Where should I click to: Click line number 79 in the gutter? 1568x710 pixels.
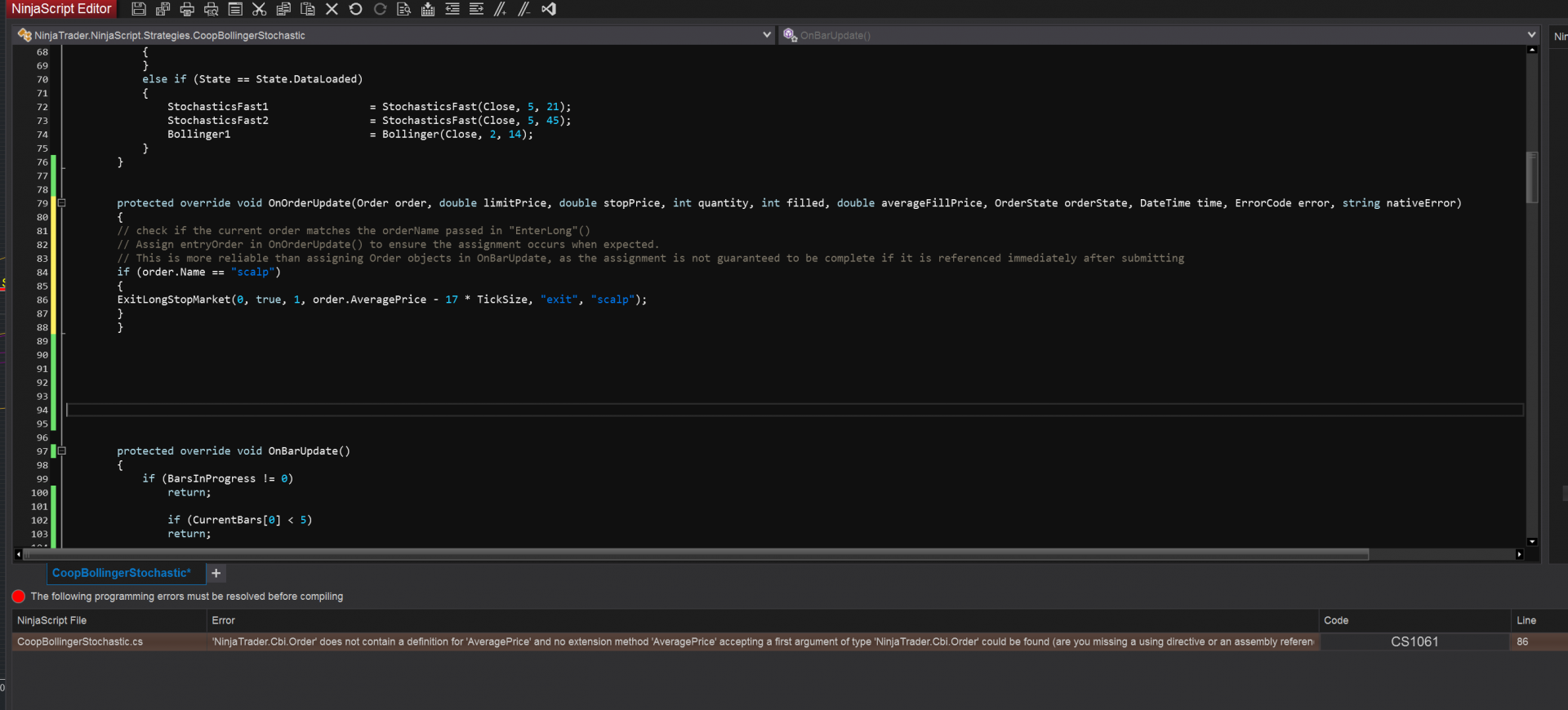pyautogui.click(x=42, y=203)
